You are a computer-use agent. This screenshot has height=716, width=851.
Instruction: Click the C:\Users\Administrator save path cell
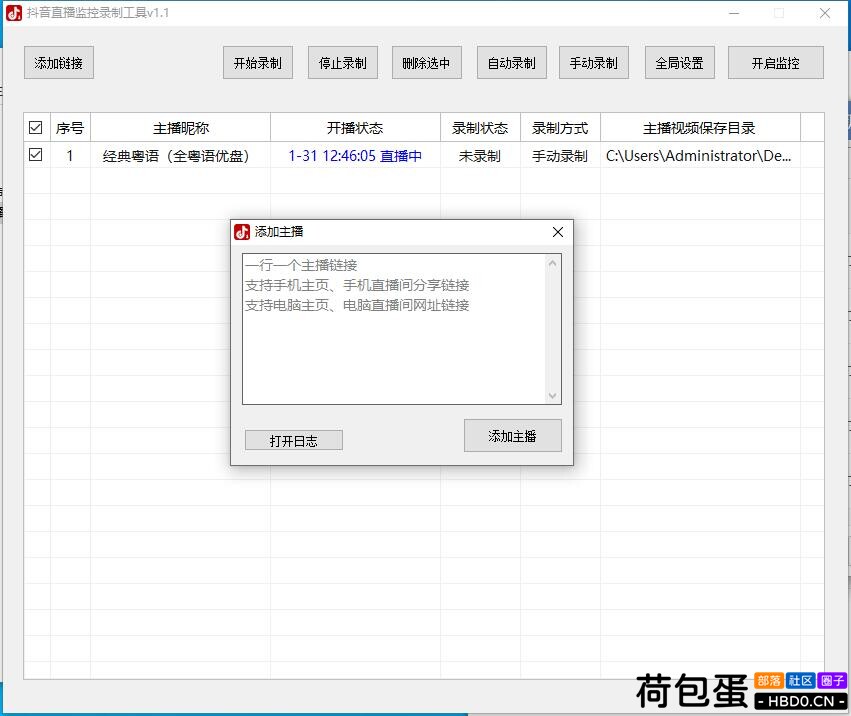pos(699,156)
